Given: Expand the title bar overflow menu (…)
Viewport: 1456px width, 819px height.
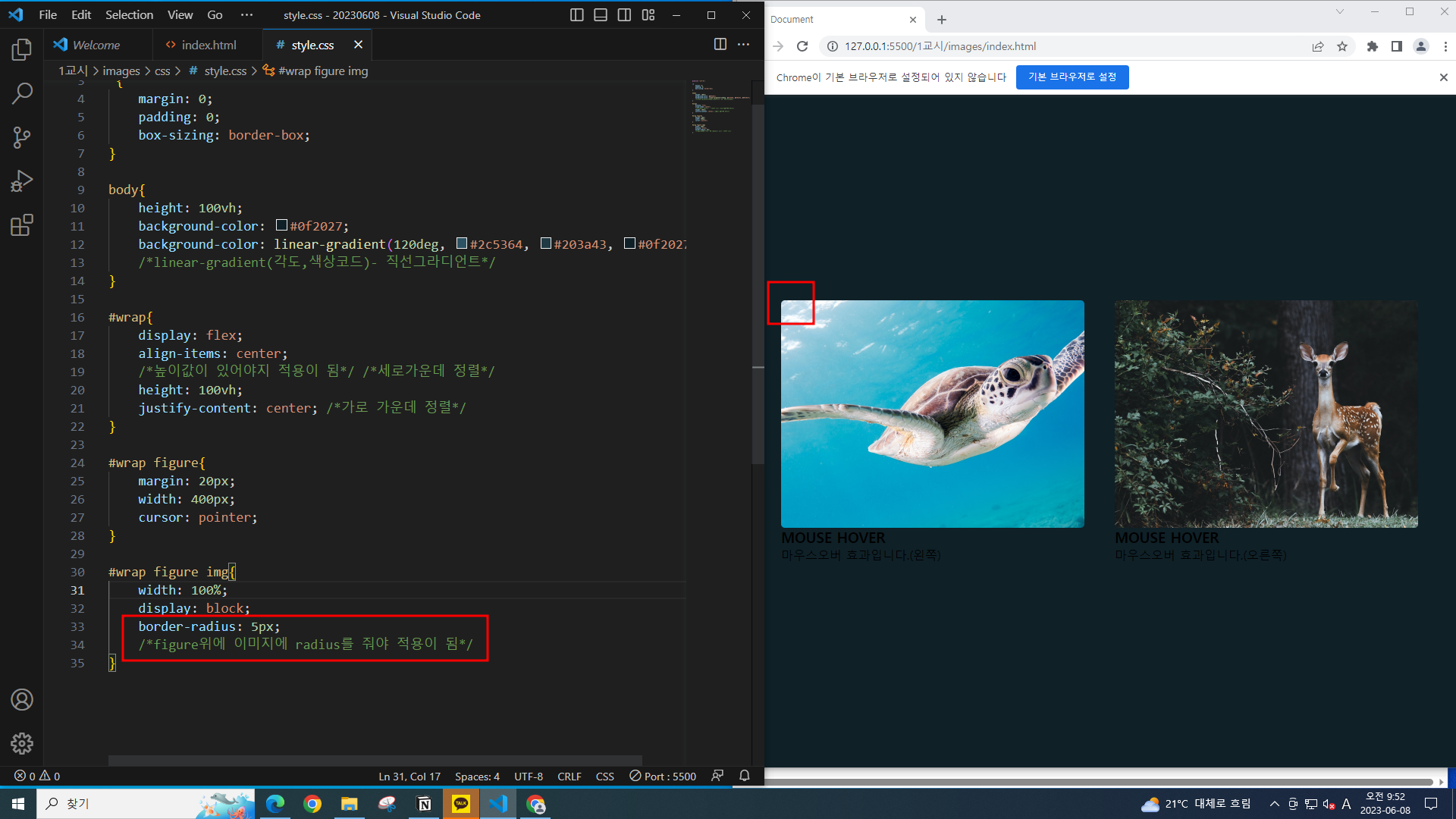Looking at the screenshot, I should [246, 15].
